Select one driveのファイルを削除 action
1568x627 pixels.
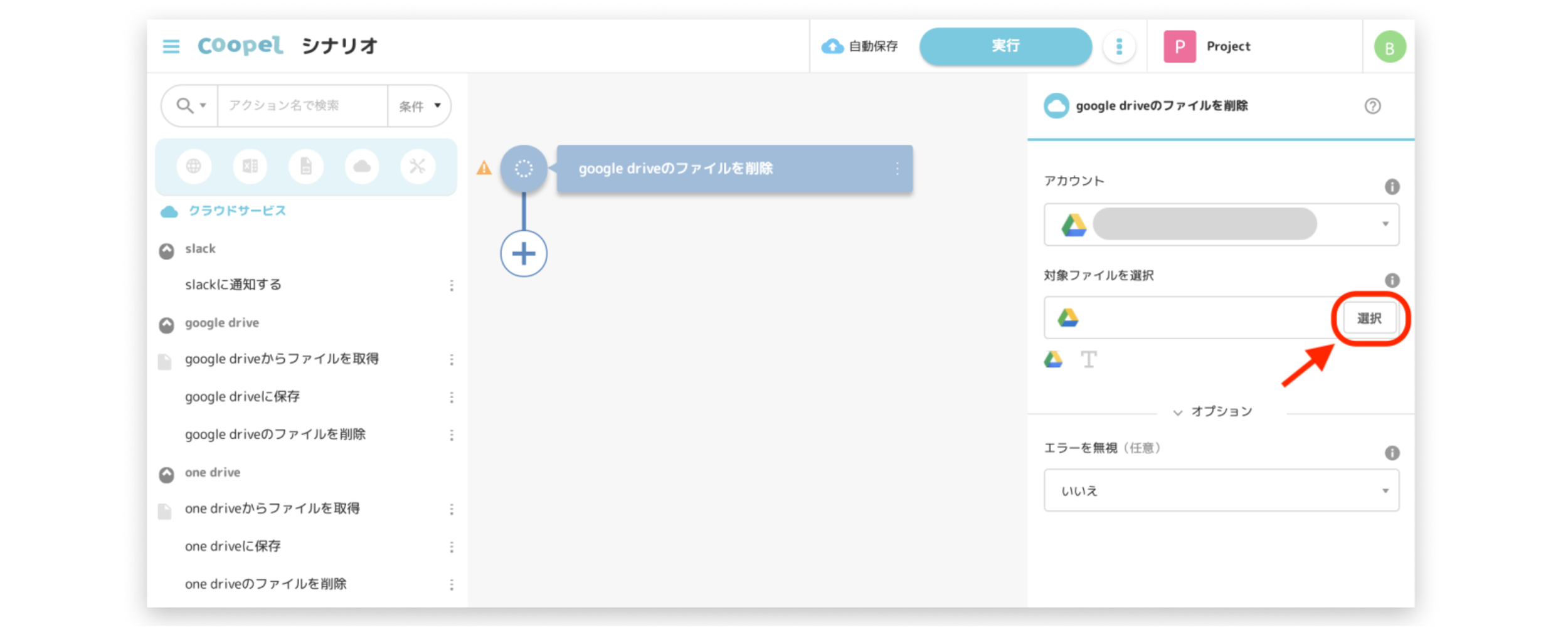pyautogui.click(x=265, y=584)
